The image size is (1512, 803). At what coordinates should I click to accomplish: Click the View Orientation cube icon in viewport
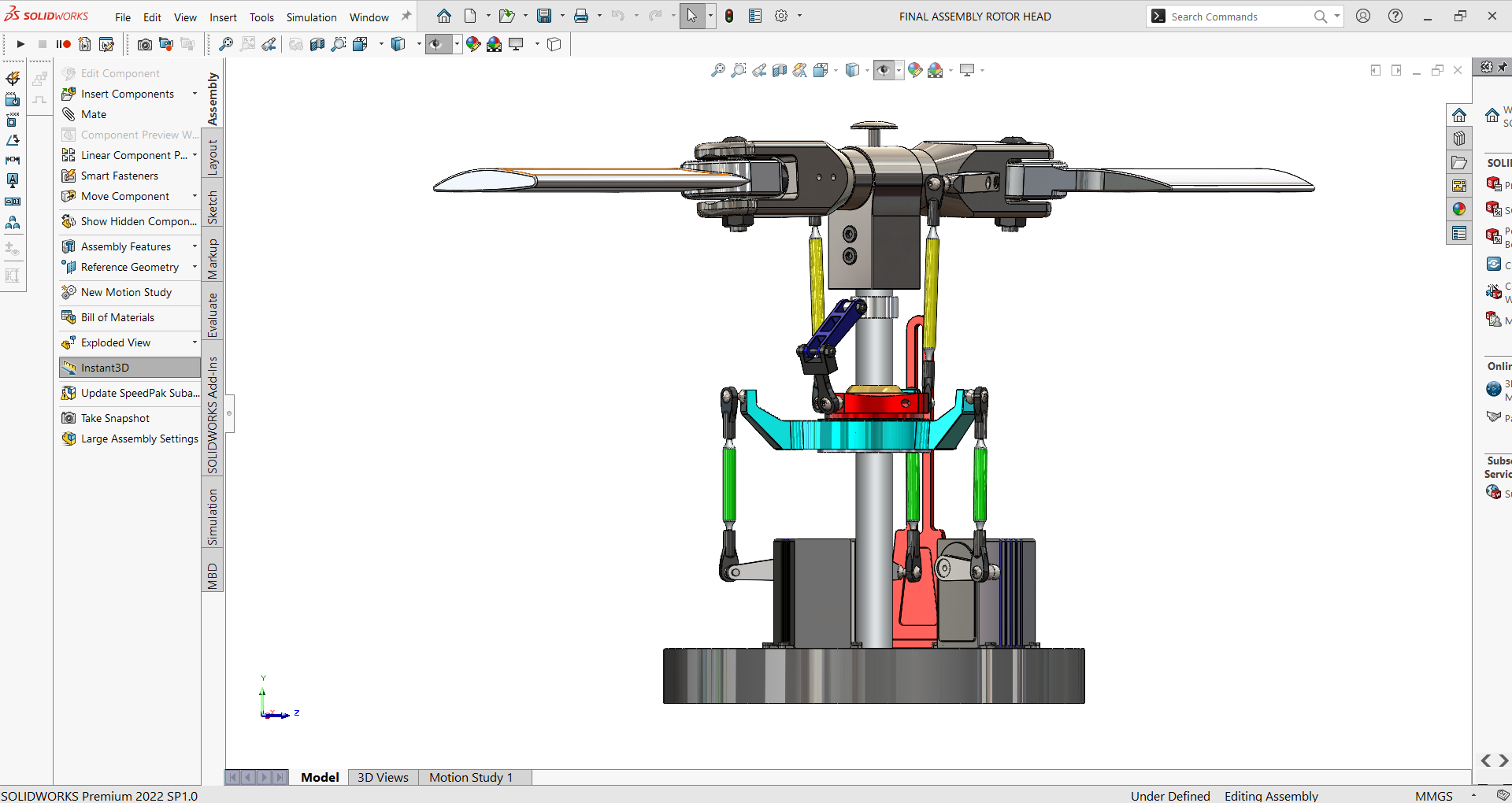click(x=821, y=70)
